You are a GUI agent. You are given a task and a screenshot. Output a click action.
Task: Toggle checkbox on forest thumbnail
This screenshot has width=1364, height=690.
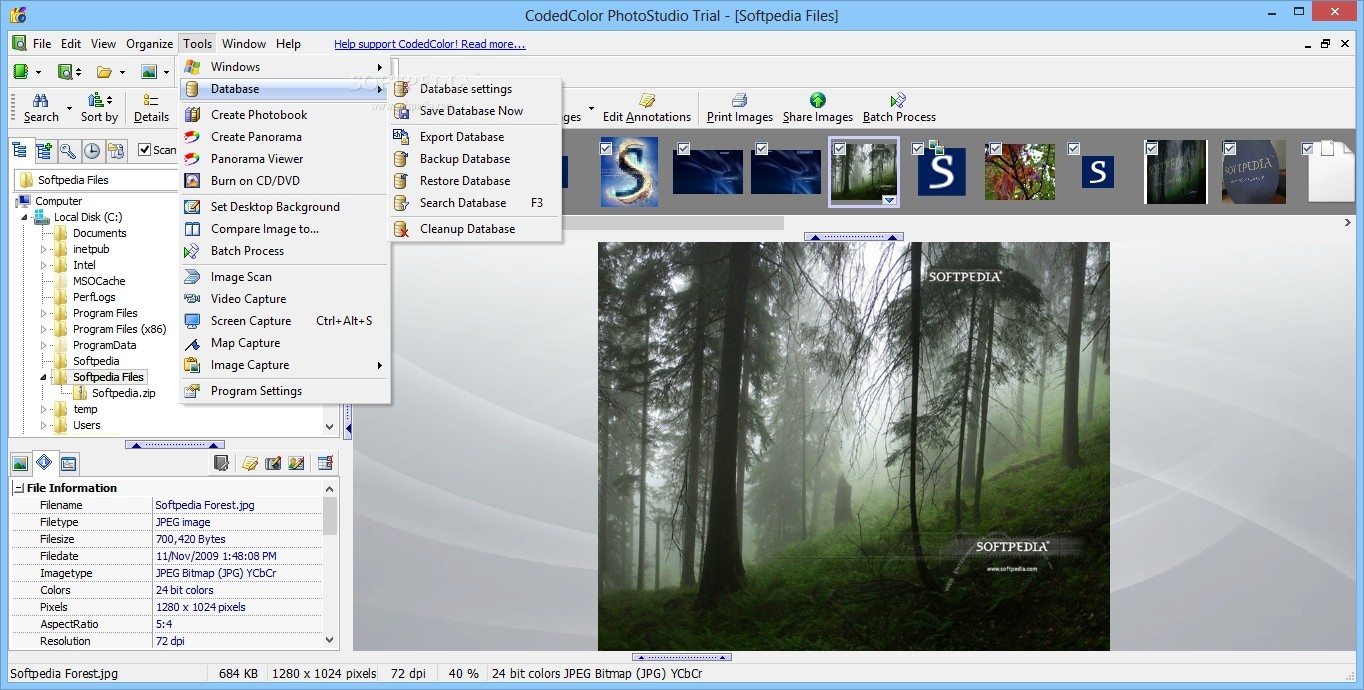tap(840, 148)
